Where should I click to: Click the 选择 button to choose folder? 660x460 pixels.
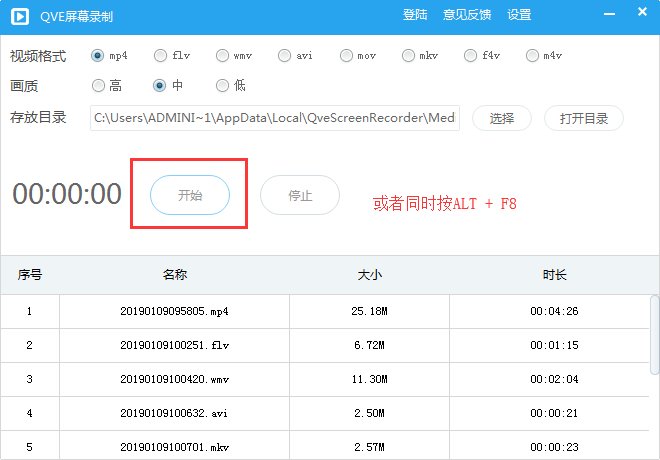(501, 118)
